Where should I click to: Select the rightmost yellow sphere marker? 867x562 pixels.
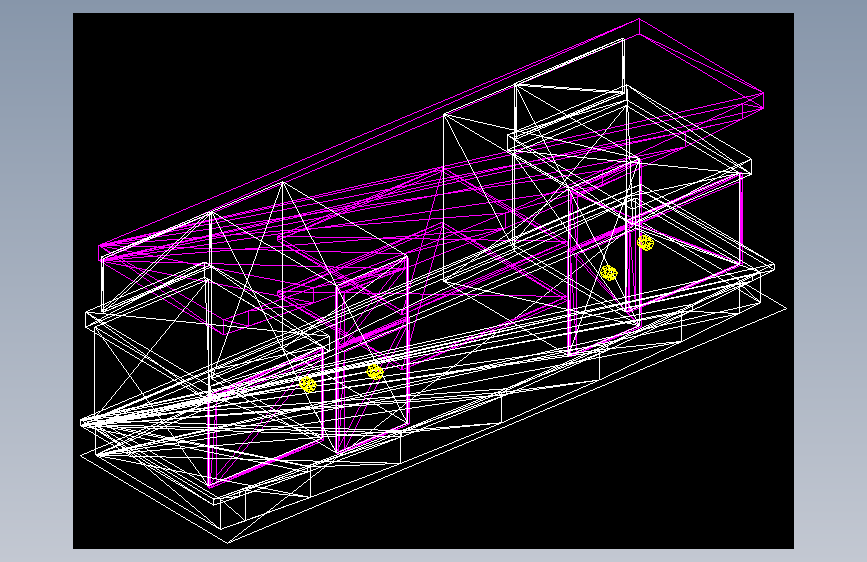point(645,243)
